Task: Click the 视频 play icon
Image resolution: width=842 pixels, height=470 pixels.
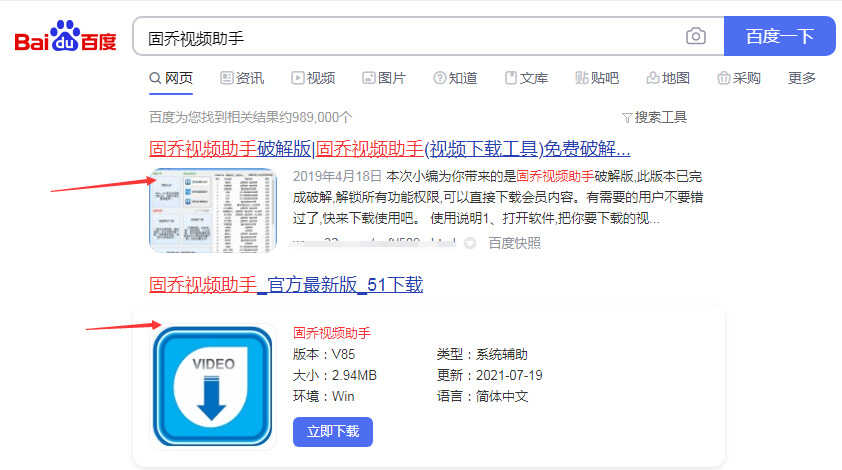Action: point(297,78)
